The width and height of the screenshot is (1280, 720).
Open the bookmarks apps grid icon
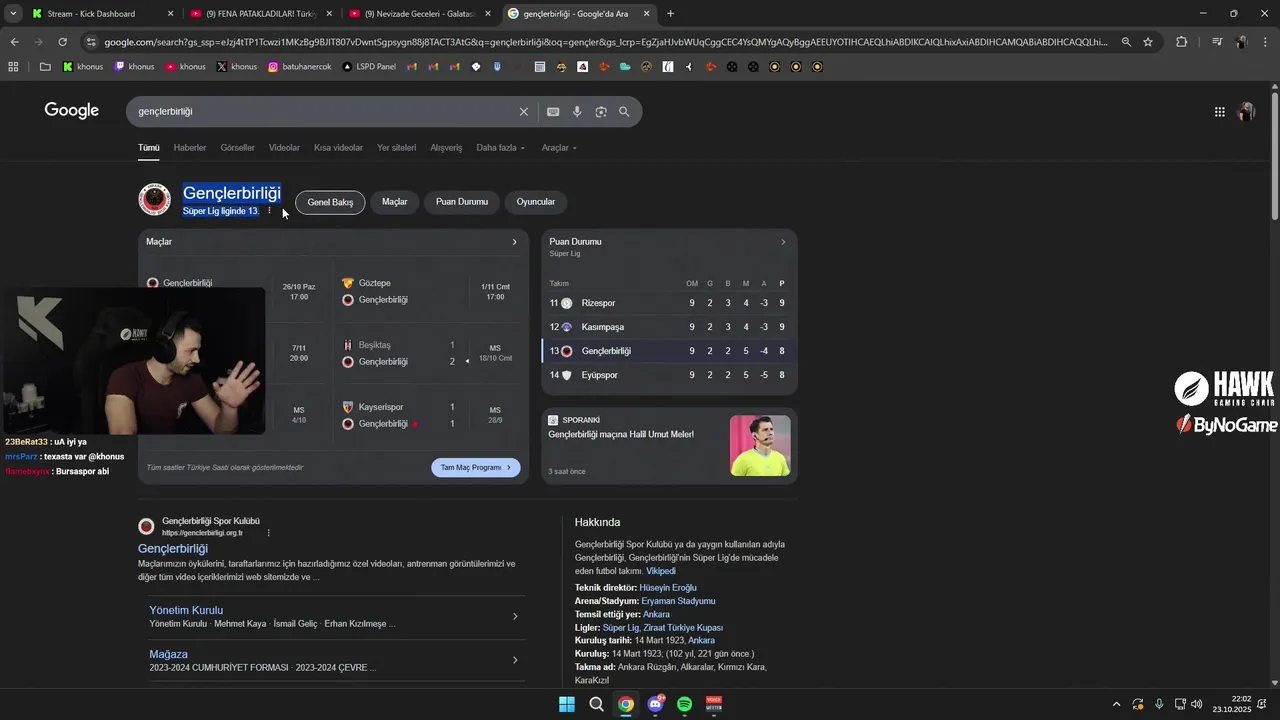(13, 67)
